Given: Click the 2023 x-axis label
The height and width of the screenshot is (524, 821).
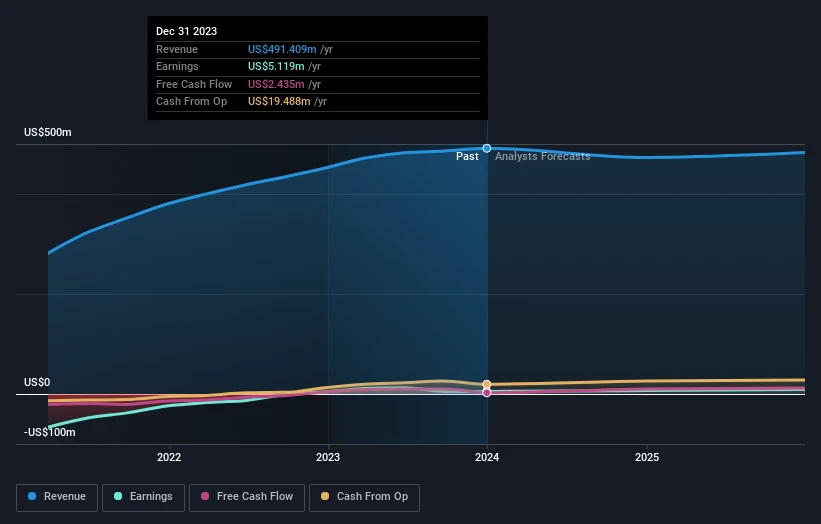Looking at the screenshot, I should click(328, 457).
